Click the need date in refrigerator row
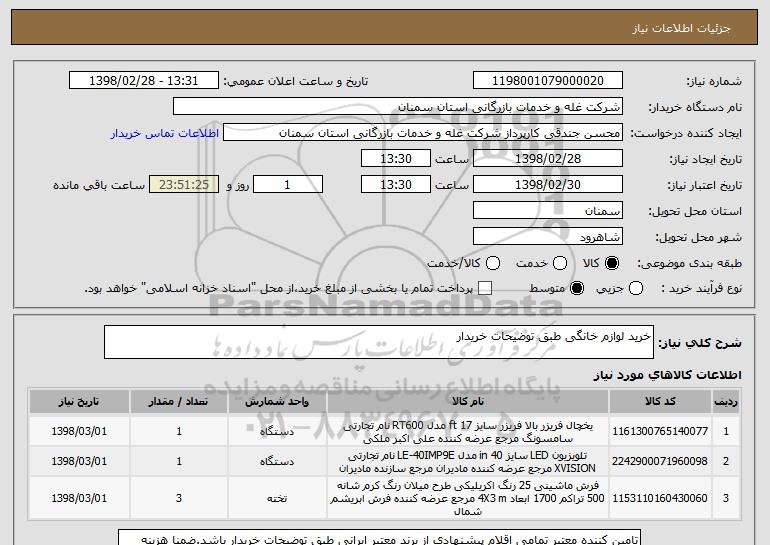The image size is (770, 545). 79,431
